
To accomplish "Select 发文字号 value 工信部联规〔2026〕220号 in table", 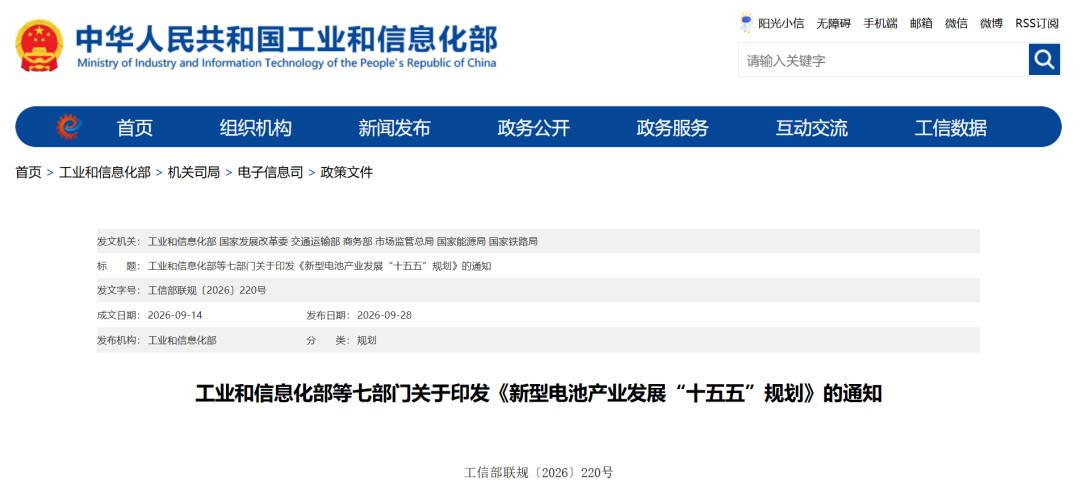I will pyautogui.click(x=207, y=290).
